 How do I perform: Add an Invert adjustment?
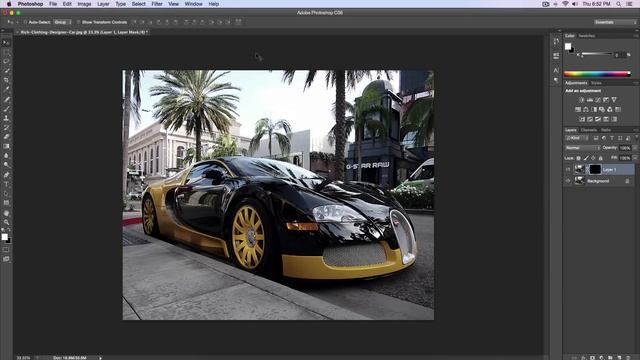pos(582,119)
